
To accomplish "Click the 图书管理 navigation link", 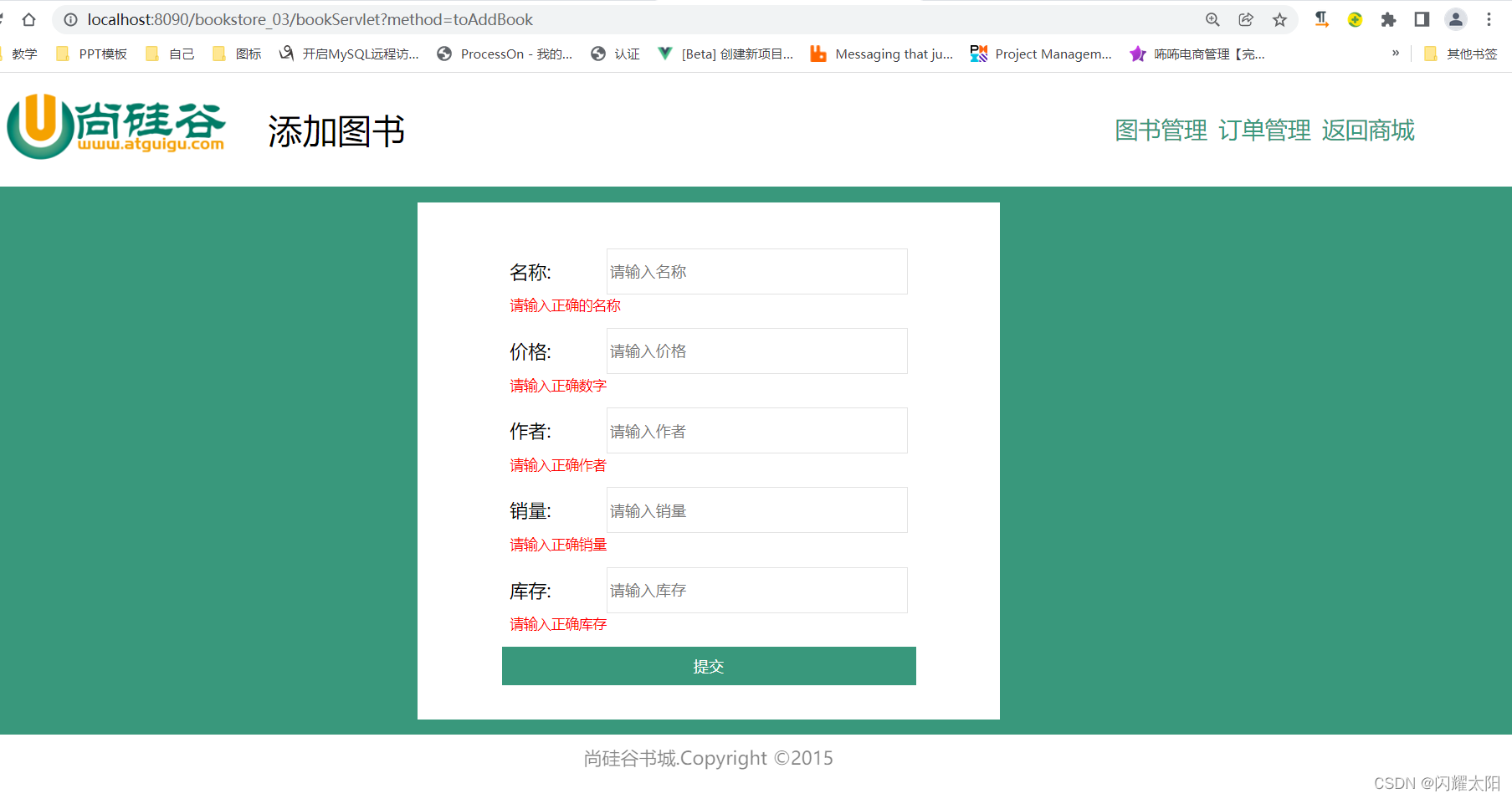I will (x=1160, y=131).
